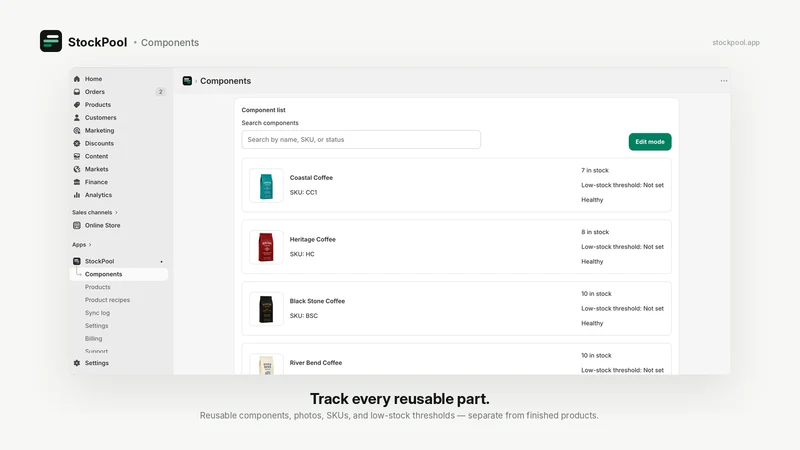
Task: Click the StockPool icon in breadcrumb header
Action: tap(187, 81)
